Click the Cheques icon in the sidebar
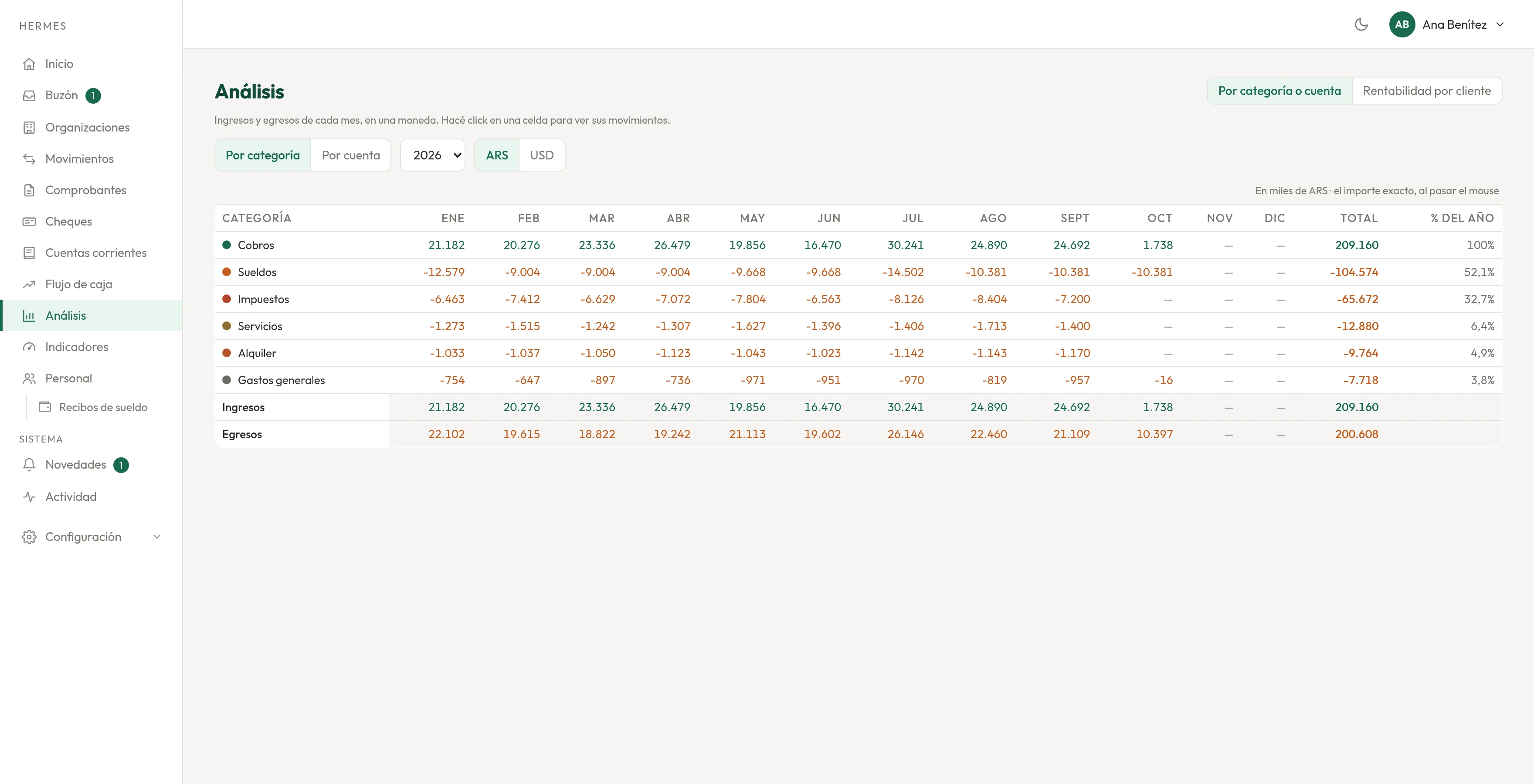Viewport: 1534px width, 784px height. tap(29, 221)
